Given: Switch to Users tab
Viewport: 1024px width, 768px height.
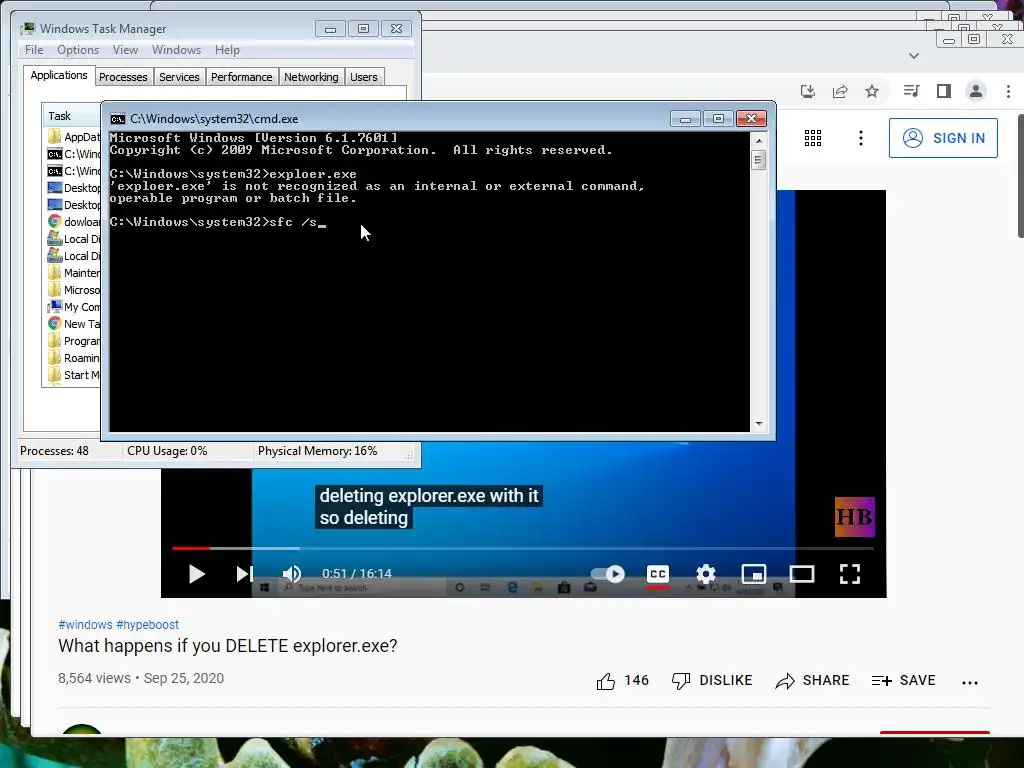Looking at the screenshot, I should 364,77.
